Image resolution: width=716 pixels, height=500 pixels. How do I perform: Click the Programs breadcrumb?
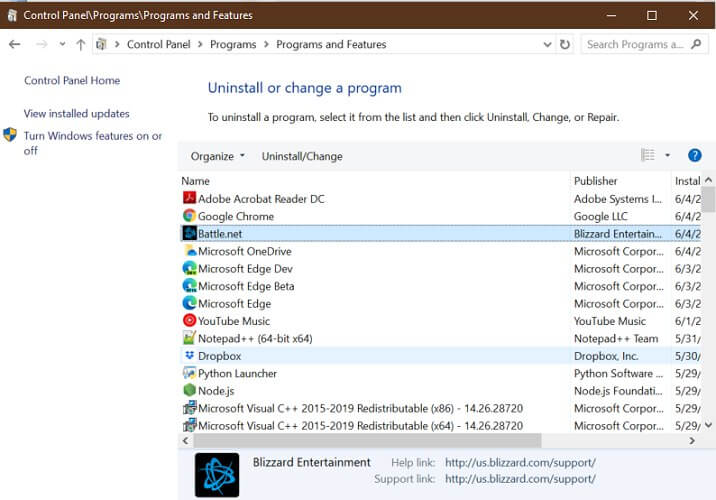(x=233, y=44)
